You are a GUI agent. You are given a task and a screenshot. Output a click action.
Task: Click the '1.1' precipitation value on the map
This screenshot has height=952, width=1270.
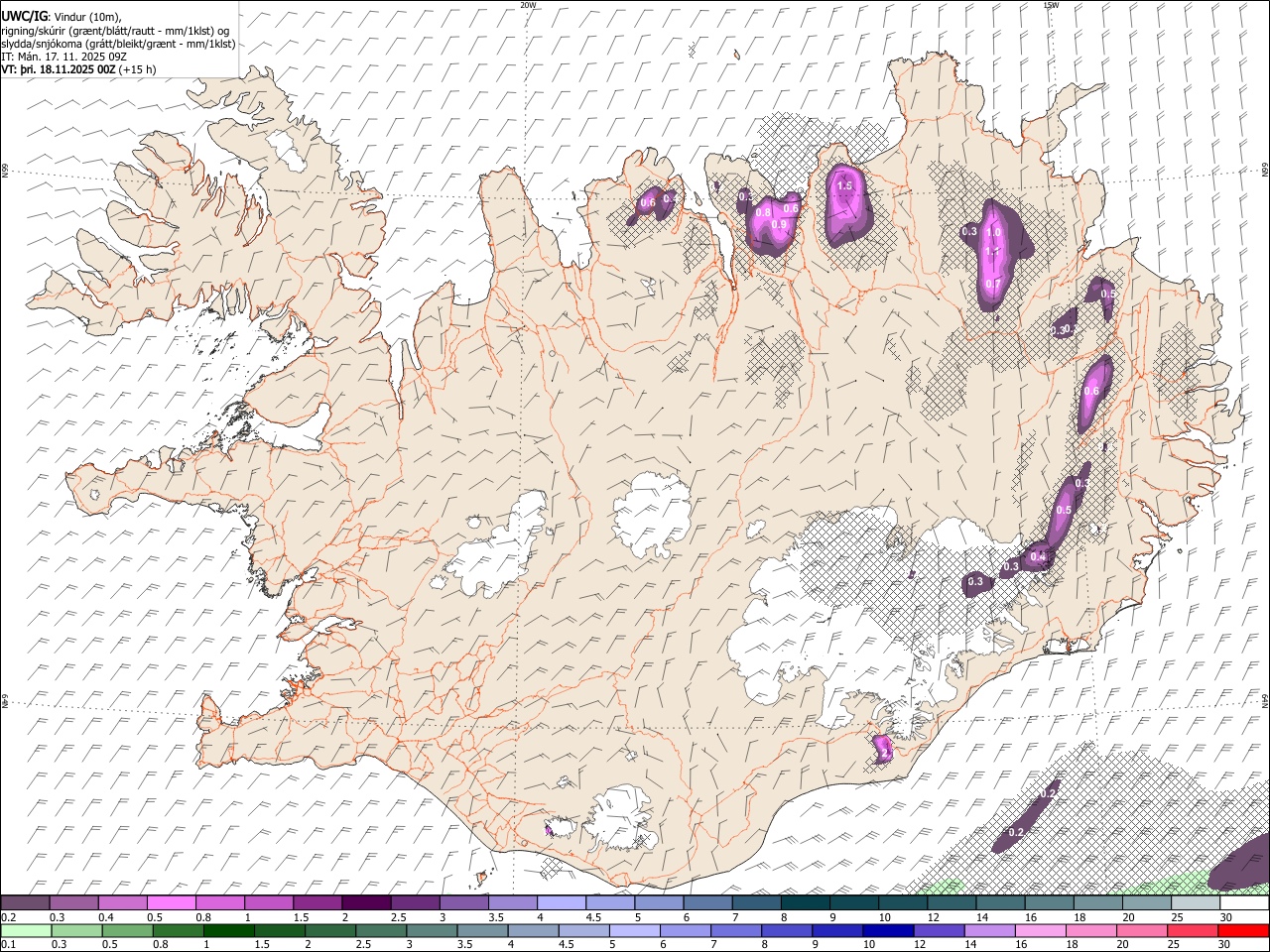[x=992, y=252]
